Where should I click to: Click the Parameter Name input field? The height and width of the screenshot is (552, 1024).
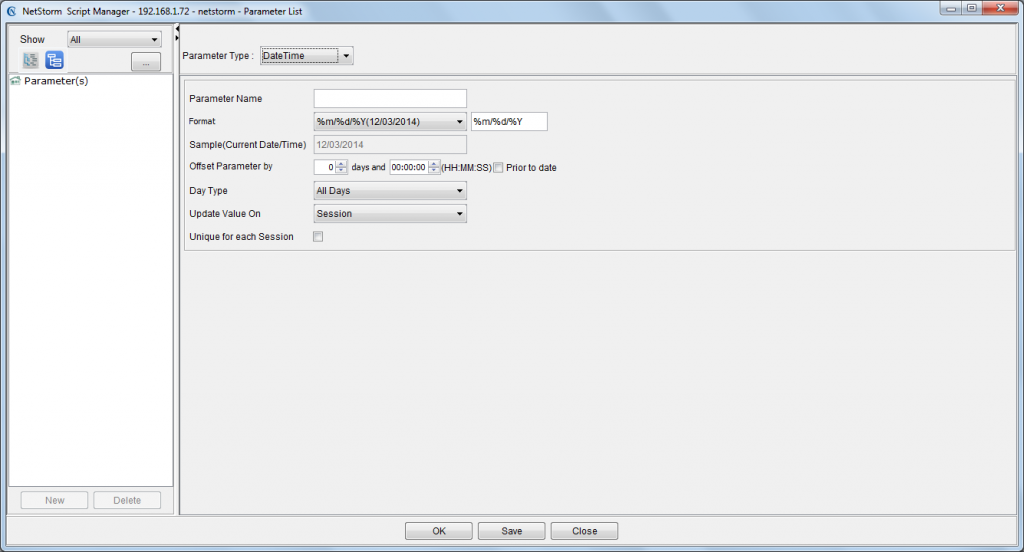coord(390,98)
